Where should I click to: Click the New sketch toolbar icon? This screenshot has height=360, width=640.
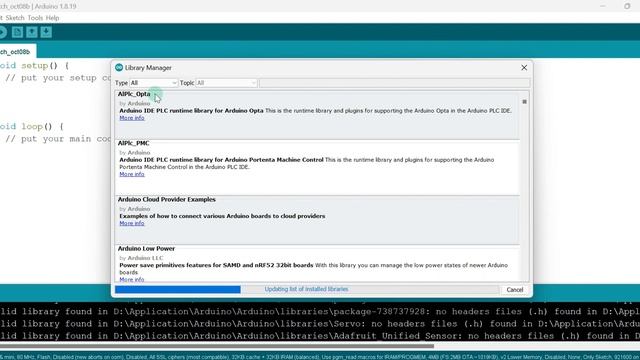pyautogui.click(x=17, y=32)
